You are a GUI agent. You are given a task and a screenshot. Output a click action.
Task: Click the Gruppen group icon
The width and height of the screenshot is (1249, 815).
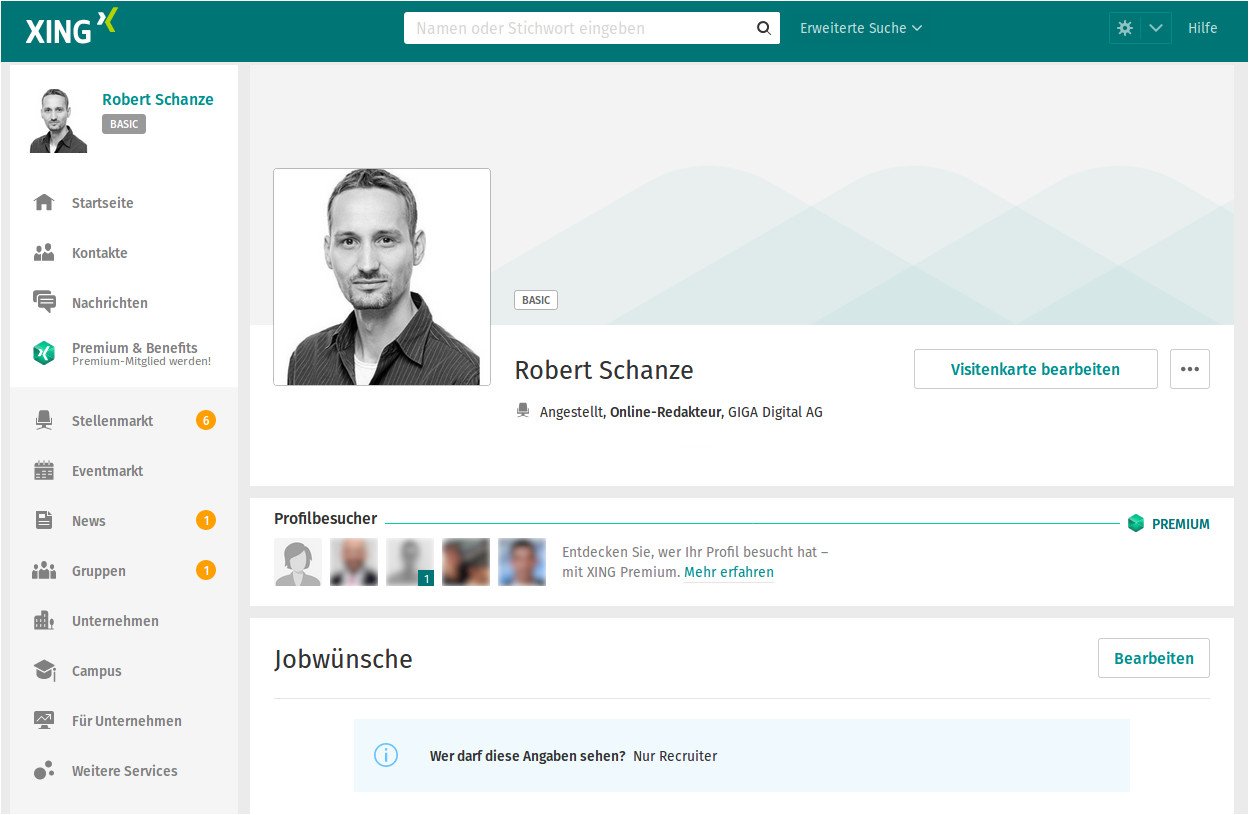tap(44, 571)
